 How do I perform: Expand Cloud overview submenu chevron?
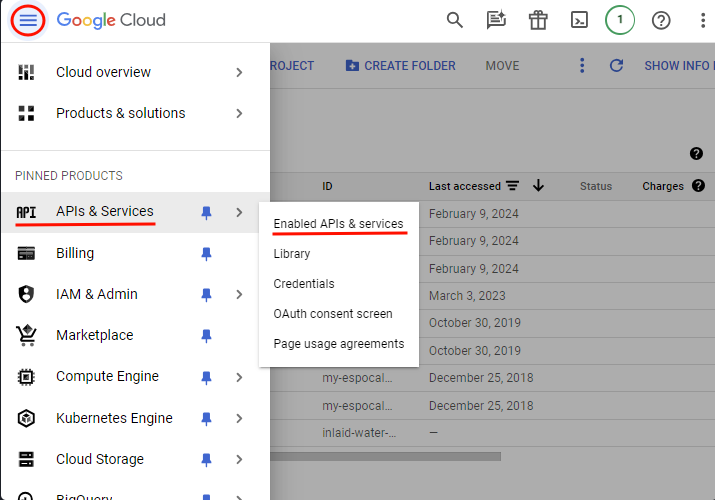pos(239,72)
